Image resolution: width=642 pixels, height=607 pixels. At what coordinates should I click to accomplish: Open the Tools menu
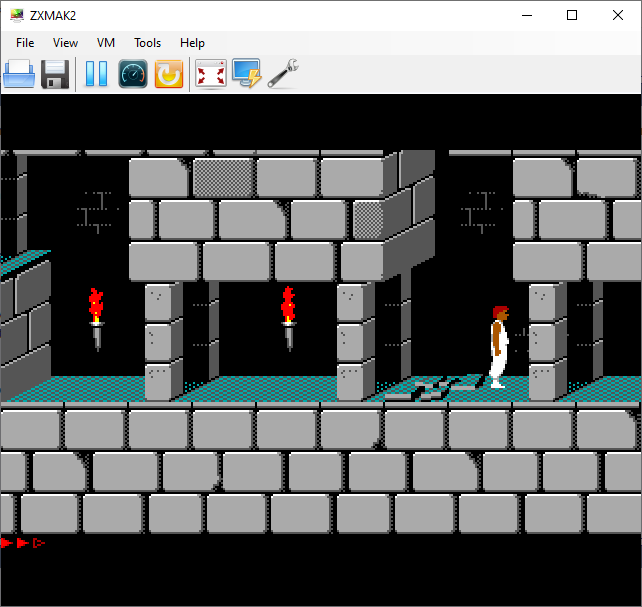tap(147, 43)
